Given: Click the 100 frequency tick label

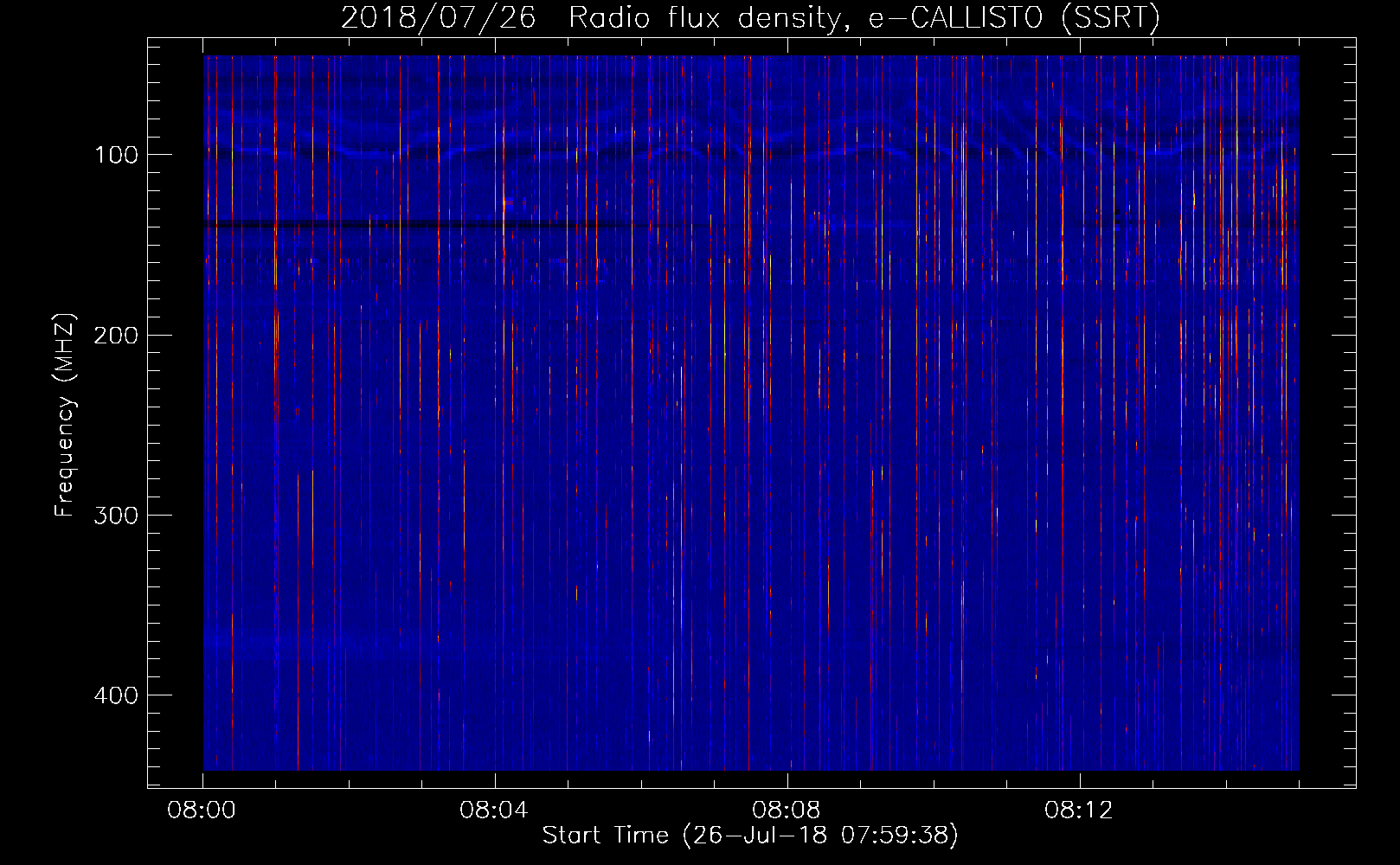Looking at the screenshot, I should [x=116, y=155].
